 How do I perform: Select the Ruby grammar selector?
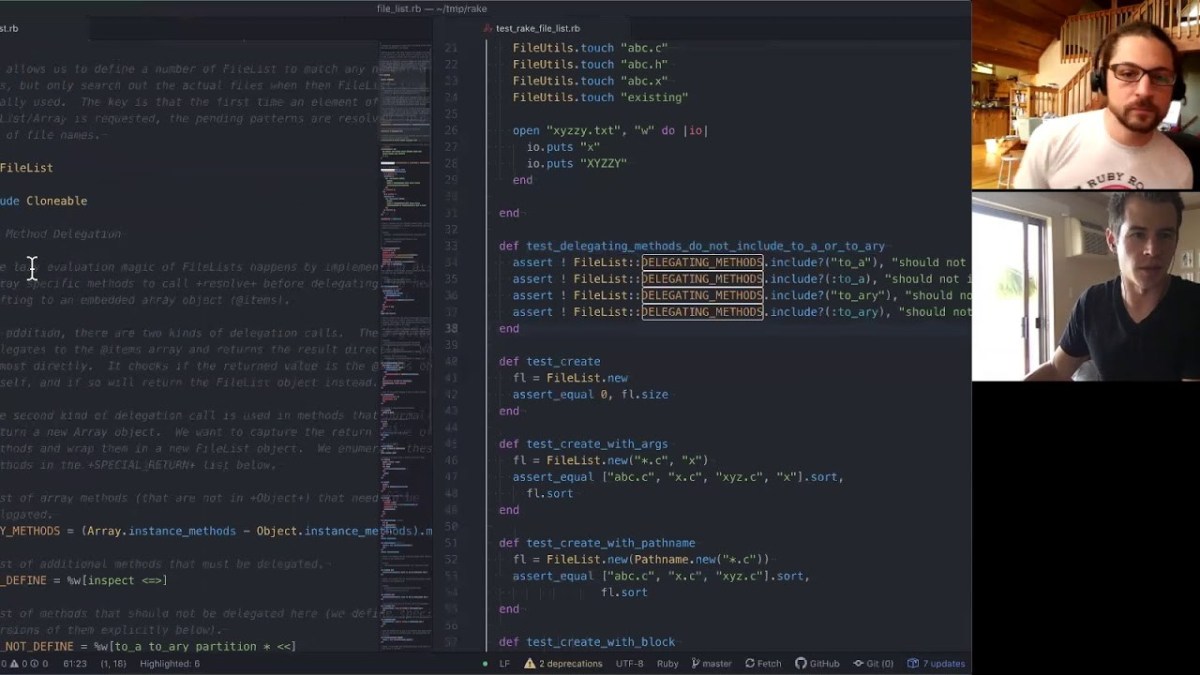click(668, 663)
